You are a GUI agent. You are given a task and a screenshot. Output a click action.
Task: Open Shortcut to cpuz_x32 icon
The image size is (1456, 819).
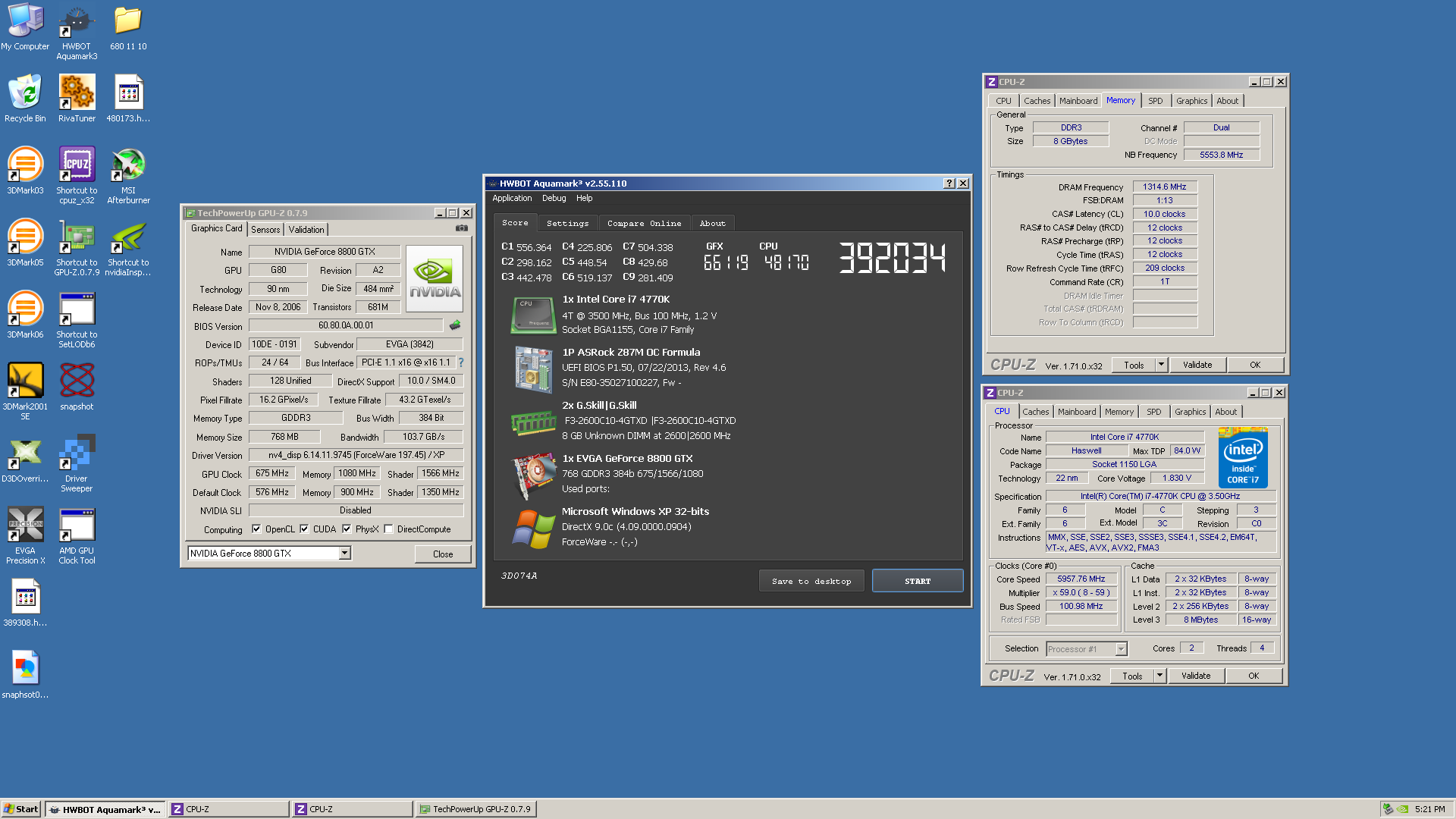tap(77, 175)
